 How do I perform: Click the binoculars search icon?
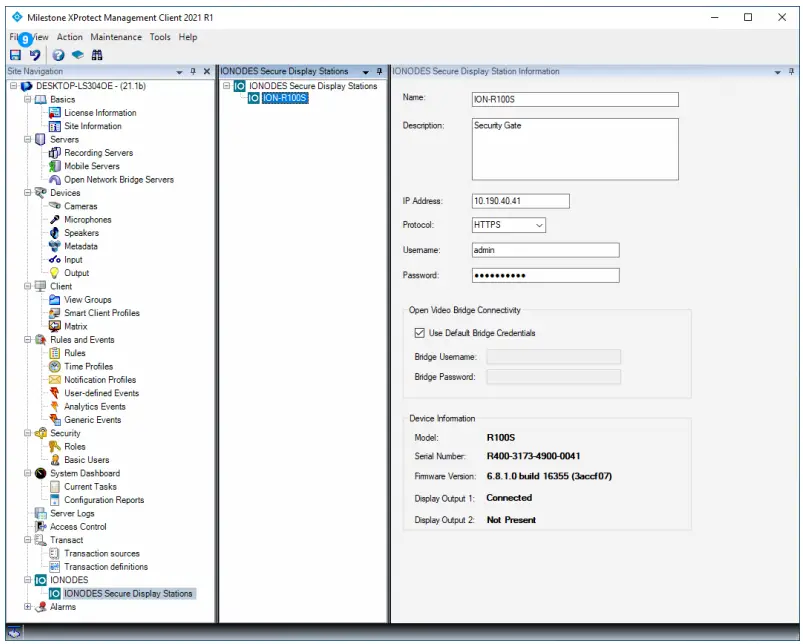pyautogui.click(x=97, y=55)
